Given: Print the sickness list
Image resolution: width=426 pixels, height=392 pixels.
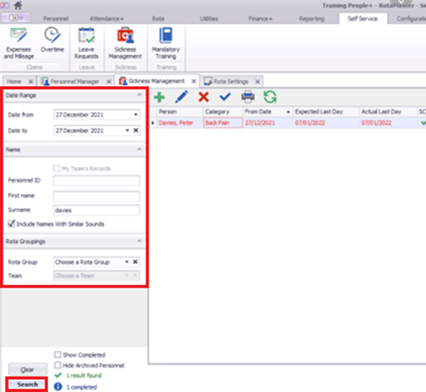Looking at the screenshot, I should [248, 97].
